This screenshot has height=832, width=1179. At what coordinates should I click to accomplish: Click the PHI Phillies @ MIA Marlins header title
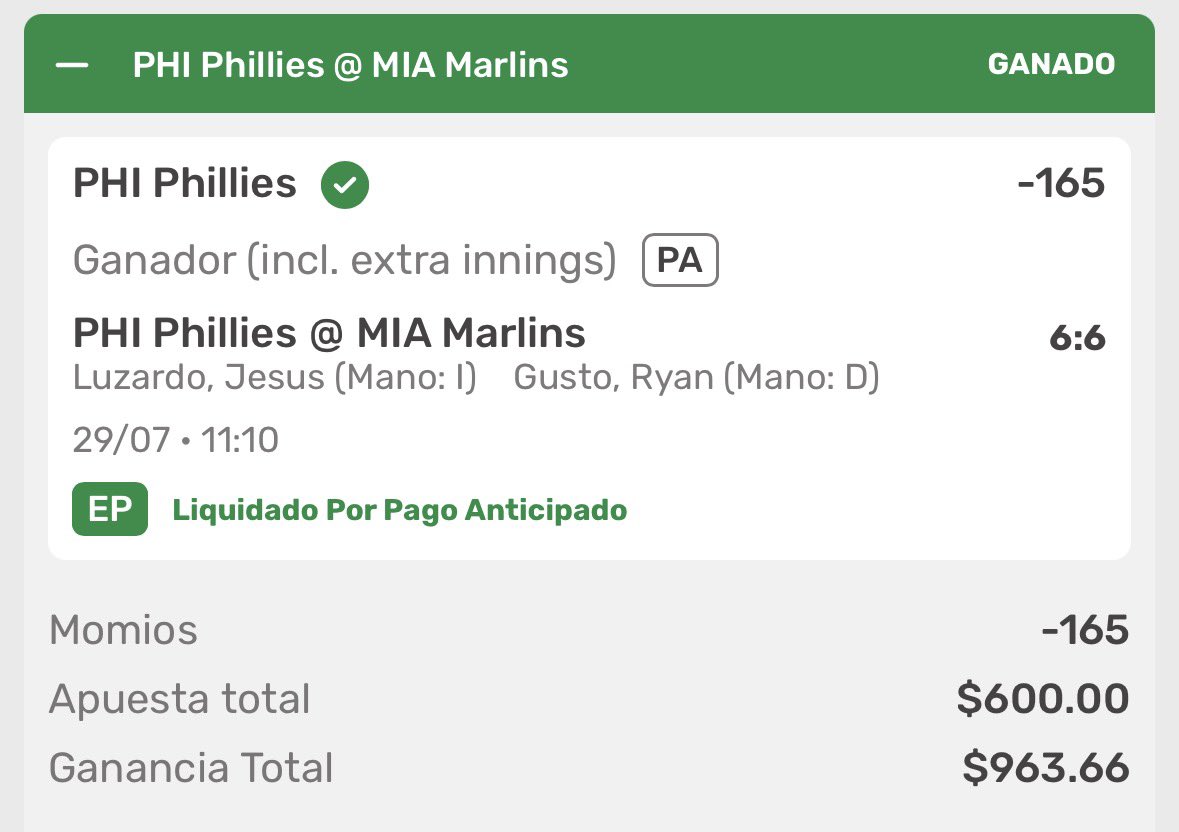[x=350, y=65]
